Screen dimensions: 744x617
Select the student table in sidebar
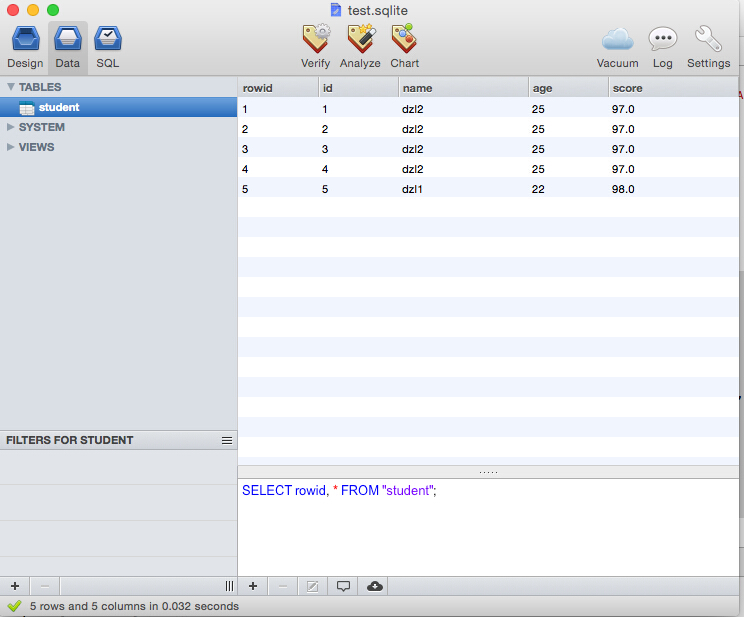pyautogui.click(x=119, y=107)
